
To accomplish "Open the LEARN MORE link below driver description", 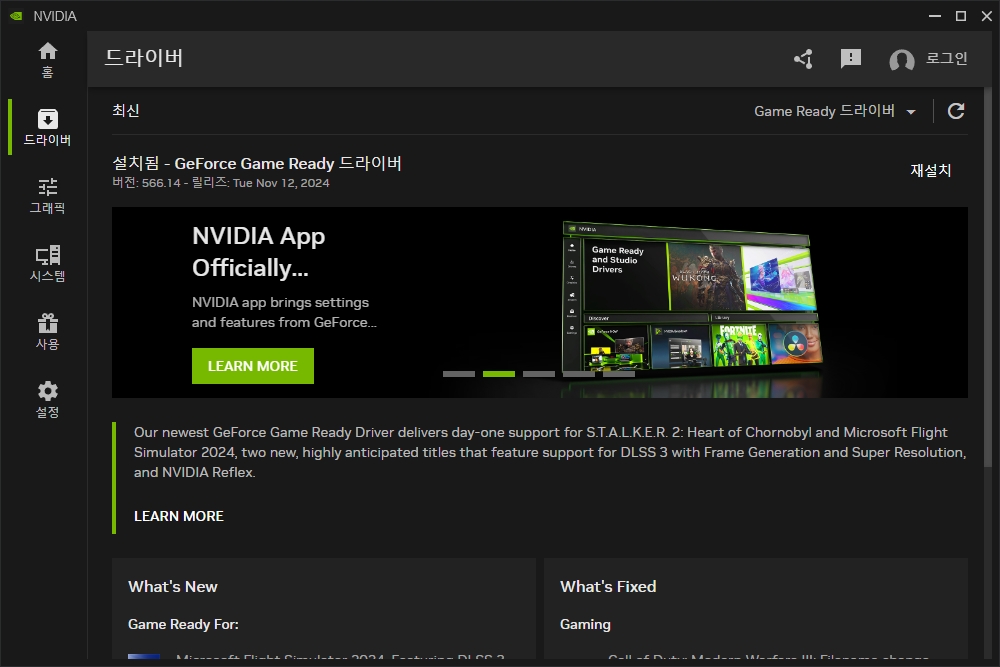I will point(179,516).
